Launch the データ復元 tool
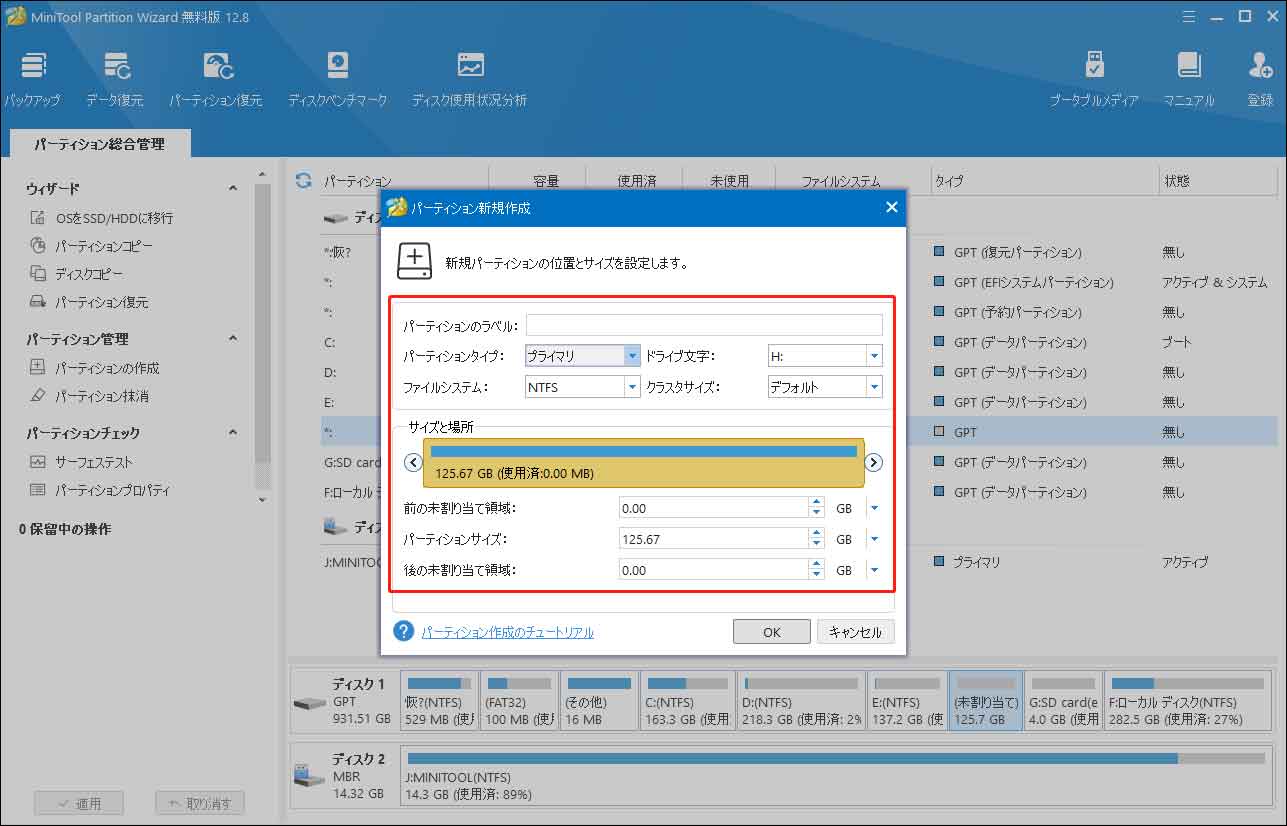Screen dimensions: 1287x826 (x=114, y=80)
